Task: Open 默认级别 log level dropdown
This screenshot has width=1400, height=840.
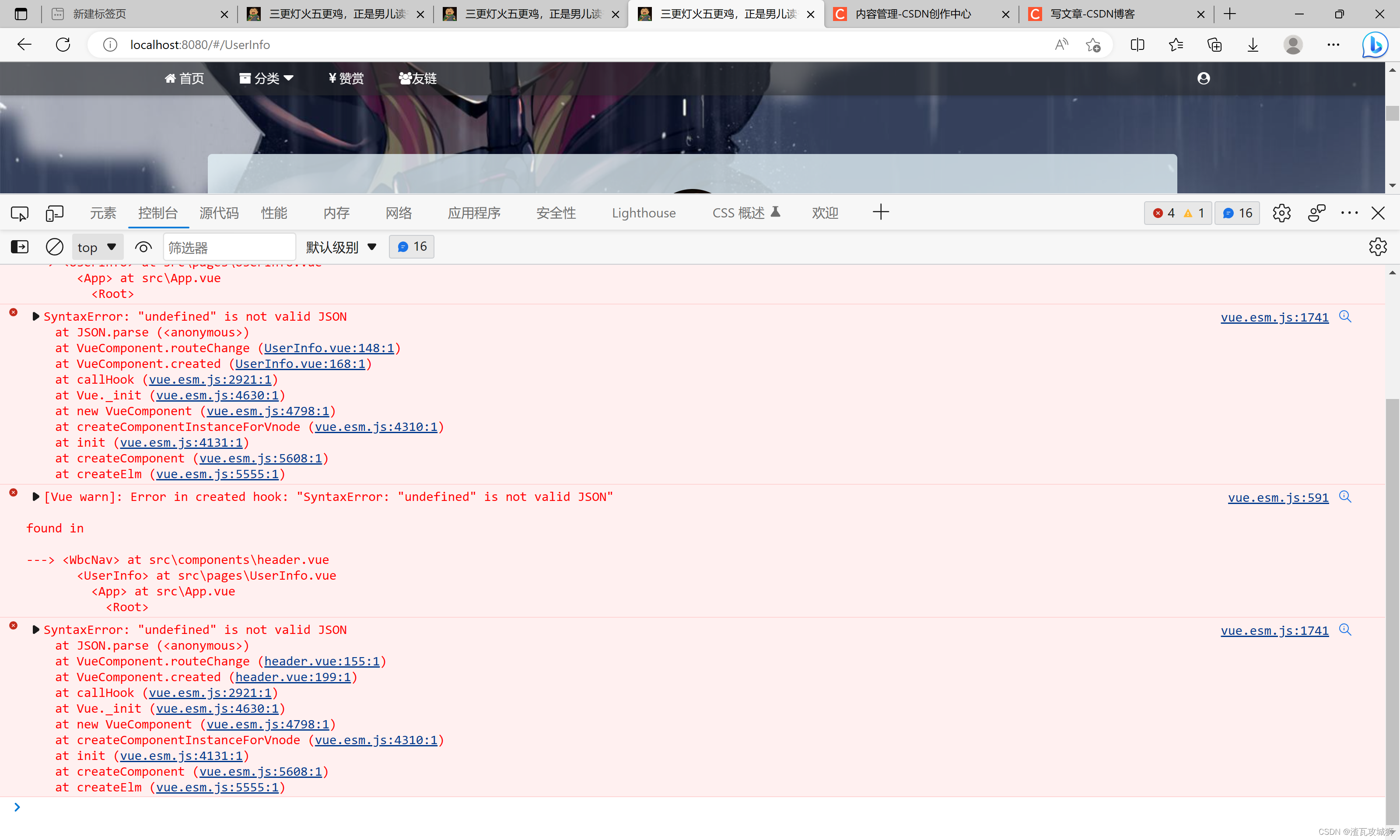Action: click(x=341, y=247)
